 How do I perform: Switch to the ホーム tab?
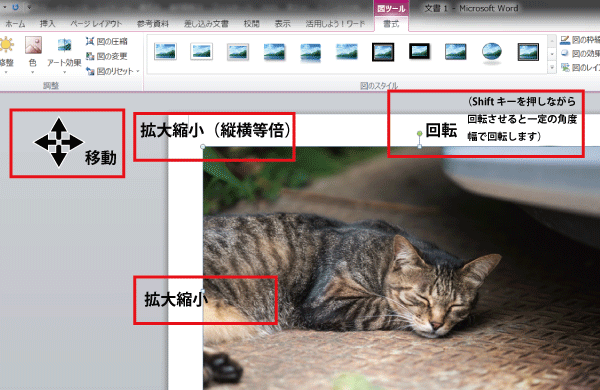[x=15, y=24]
